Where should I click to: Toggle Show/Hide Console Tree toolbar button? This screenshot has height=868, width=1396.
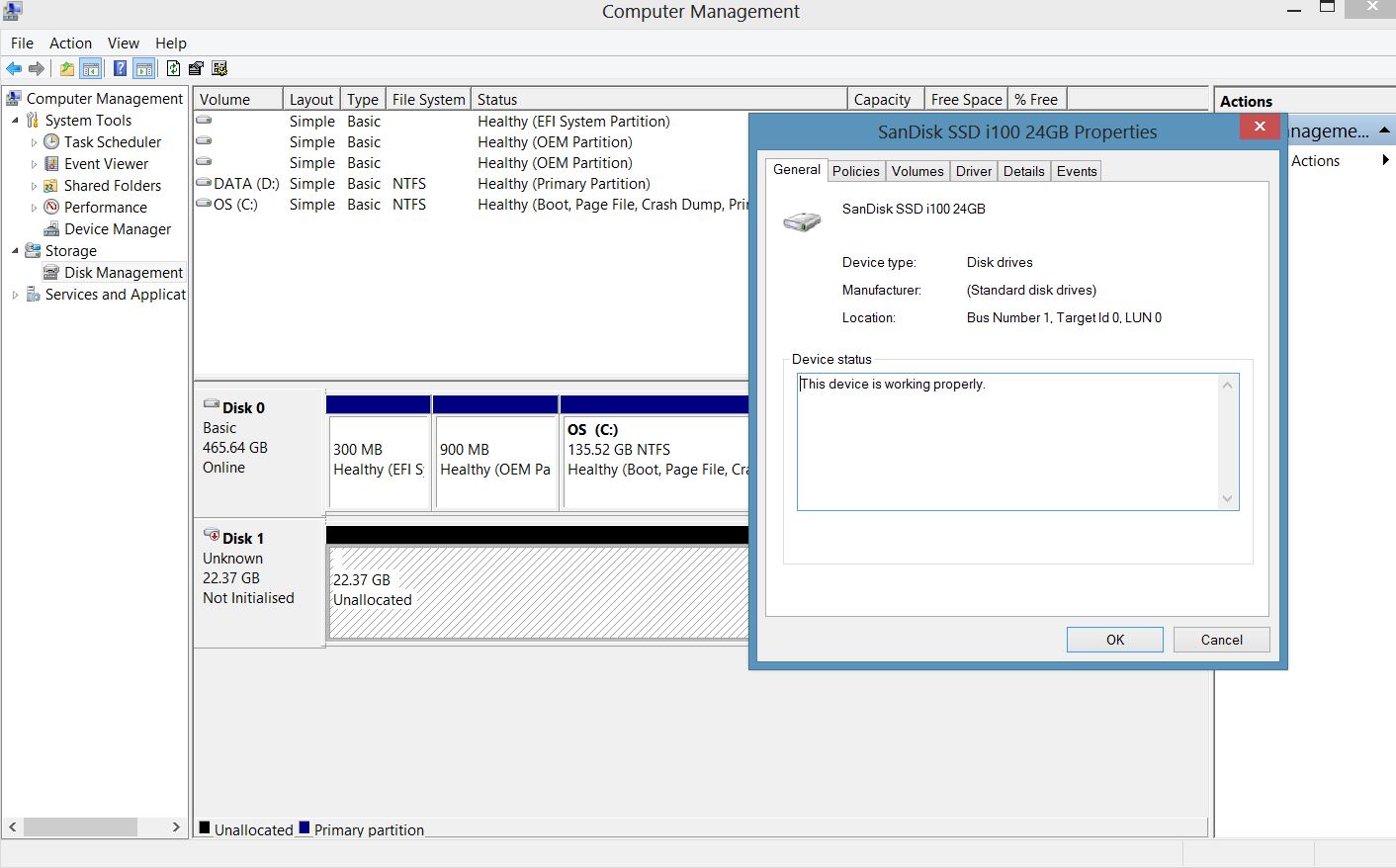point(90,68)
